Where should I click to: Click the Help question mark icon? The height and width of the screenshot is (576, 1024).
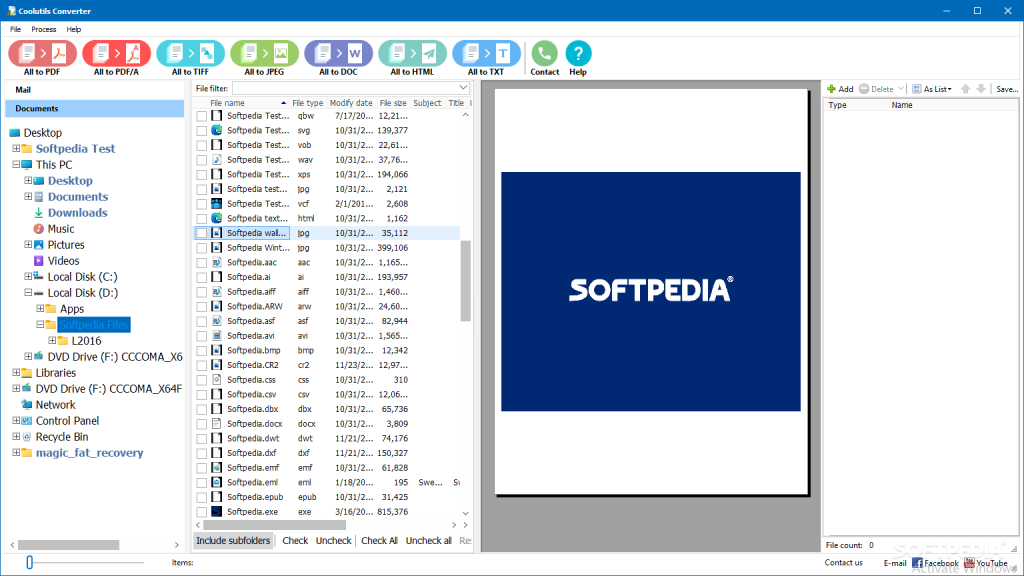click(578, 54)
